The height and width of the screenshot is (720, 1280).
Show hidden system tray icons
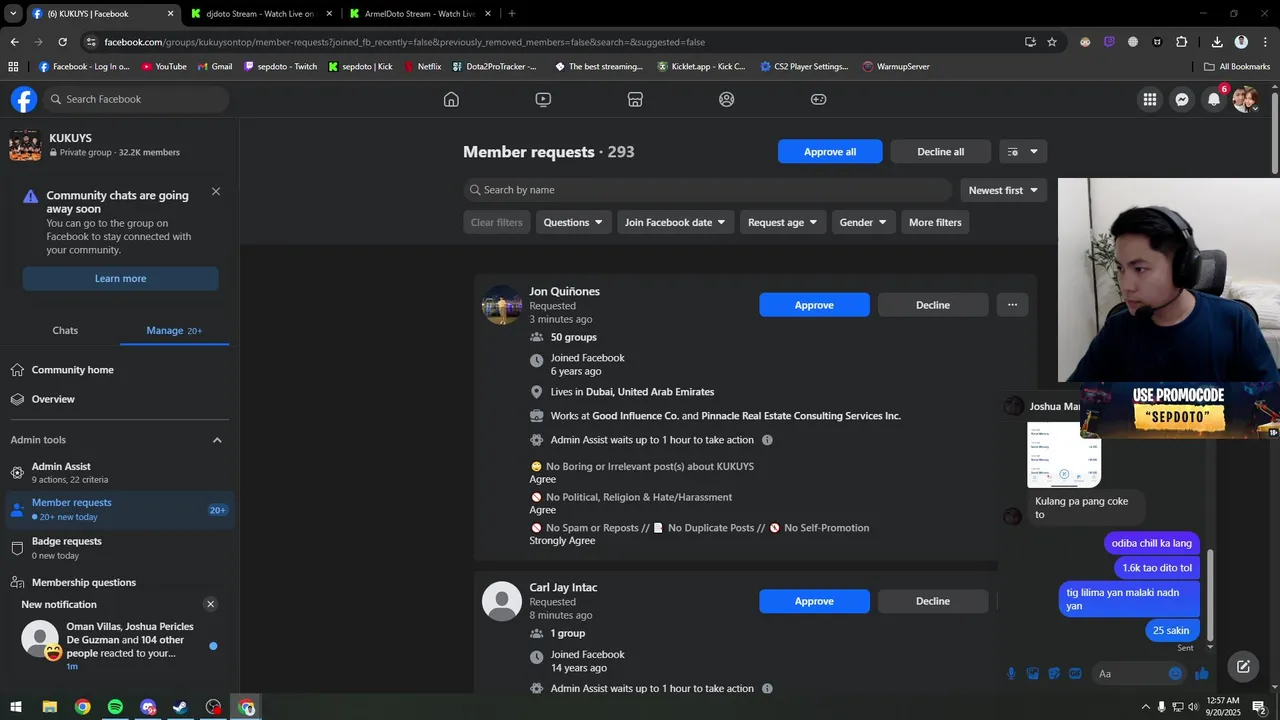1145,707
